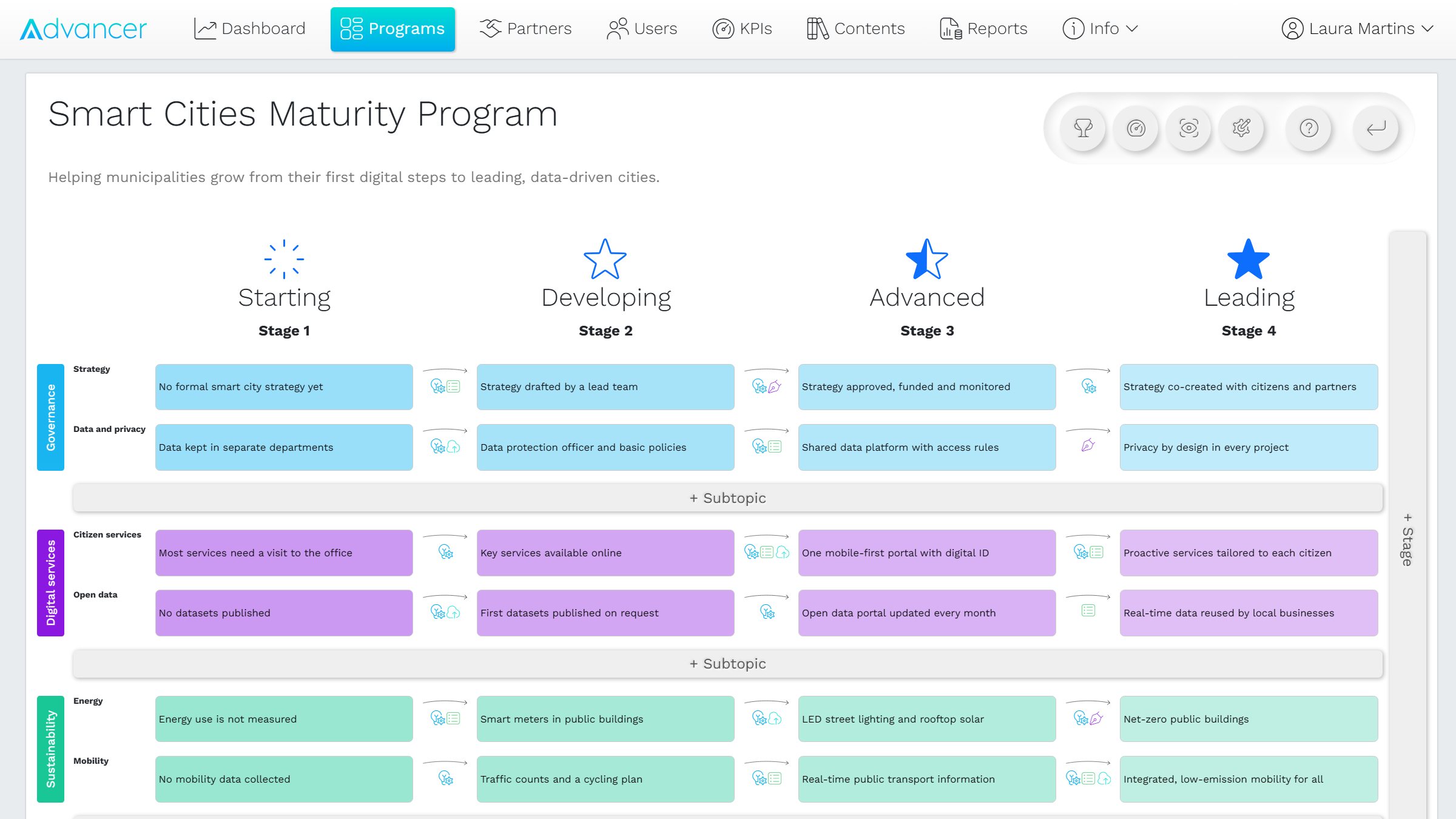Viewport: 1456px width, 819px height.
Task: Click the cloud upload icon before First datasets published
Action: click(453, 612)
